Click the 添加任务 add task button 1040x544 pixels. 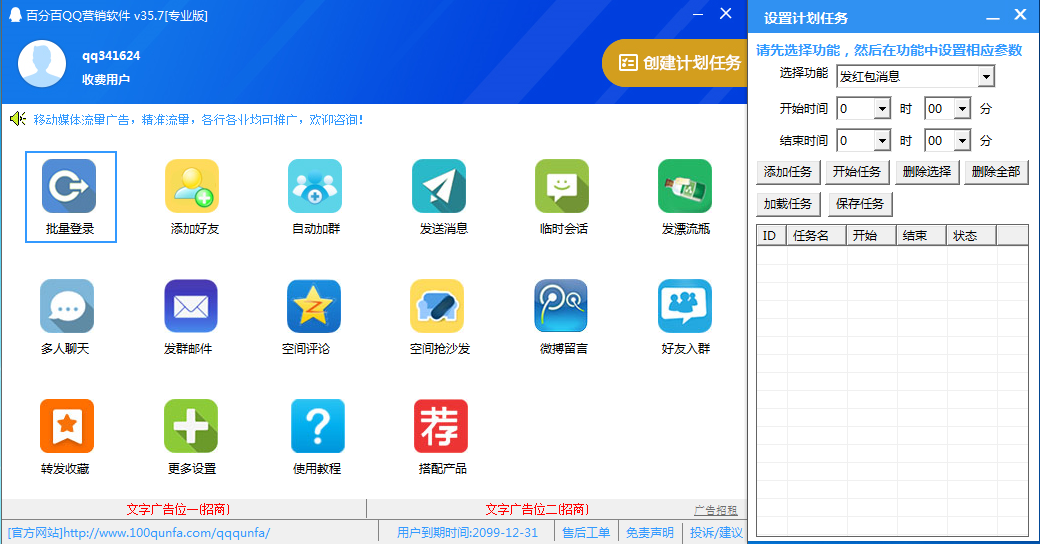[x=788, y=172]
